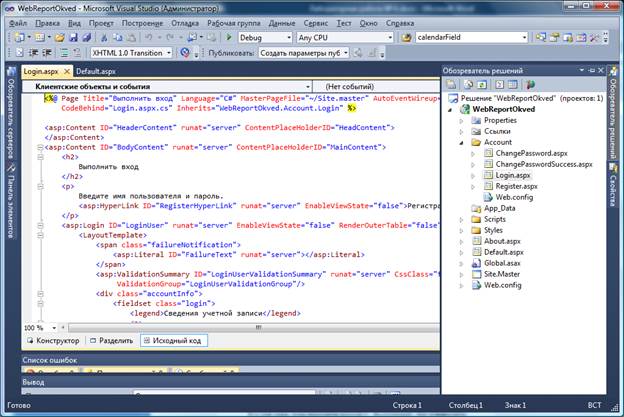The height and width of the screenshot is (417, 624).
Task: Click Show All Files icon in Solution Explorer
Action: tap(469, 84)
